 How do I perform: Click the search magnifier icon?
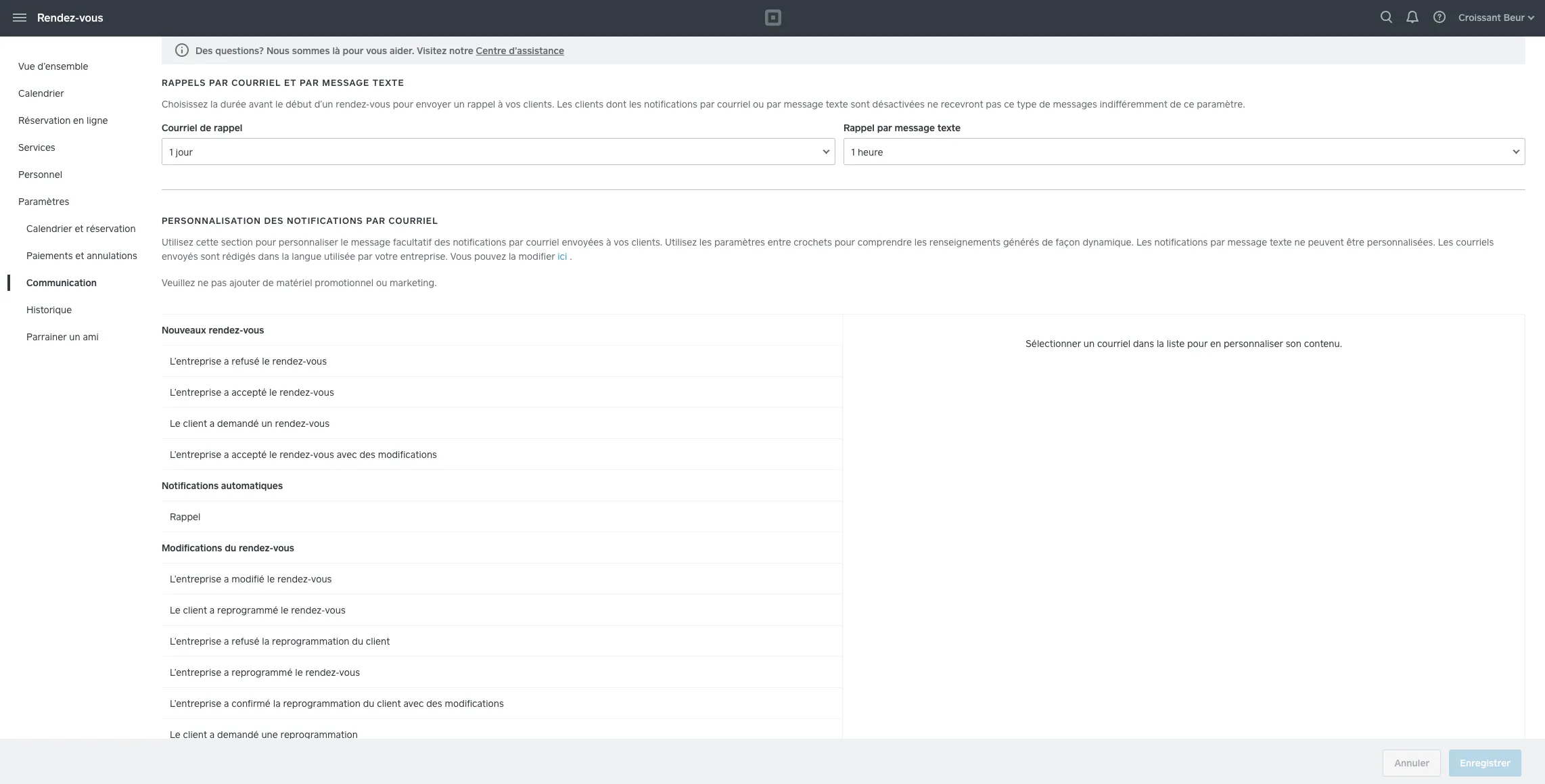tap(1386, 18)
